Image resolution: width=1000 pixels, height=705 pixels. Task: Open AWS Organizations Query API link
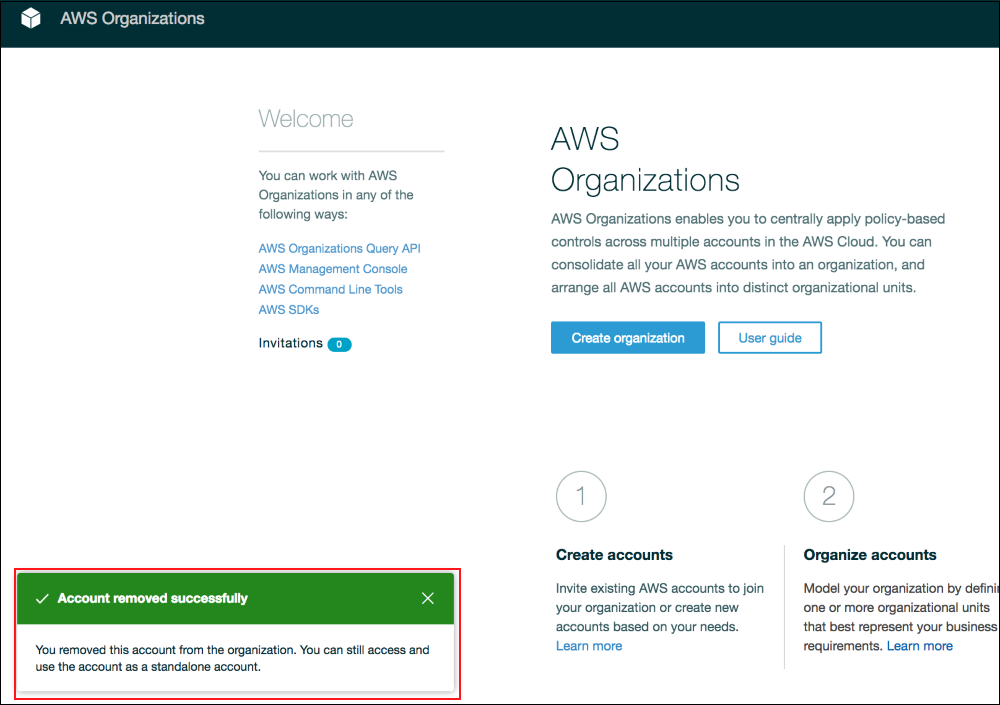pos(339,248)
